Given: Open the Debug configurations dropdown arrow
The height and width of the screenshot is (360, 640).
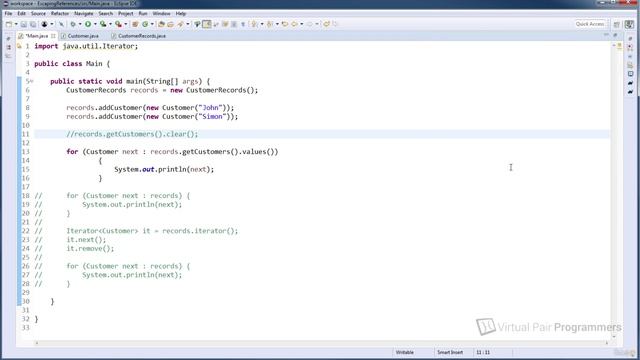Looking at the screenshot, I should pyautogui.click(x=80, y=24).
